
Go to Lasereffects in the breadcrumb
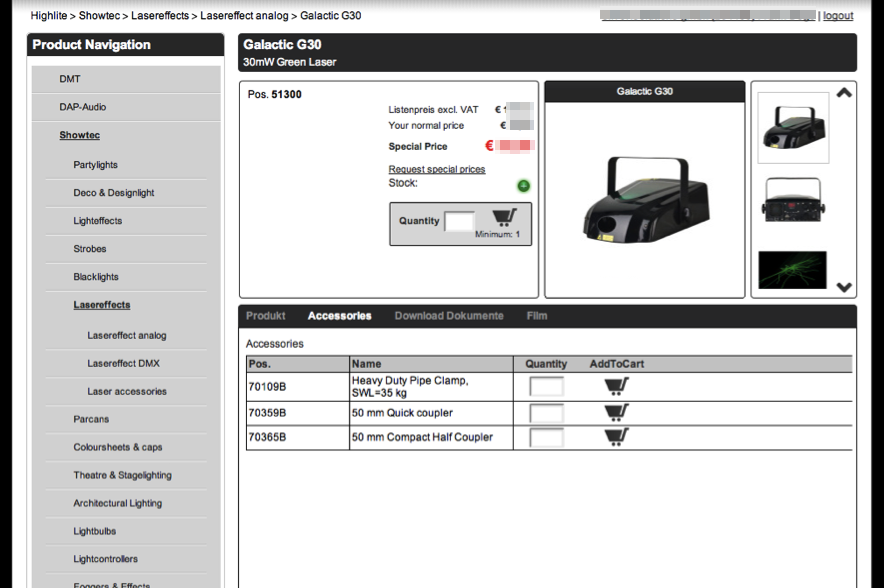(x=160, y=16)
